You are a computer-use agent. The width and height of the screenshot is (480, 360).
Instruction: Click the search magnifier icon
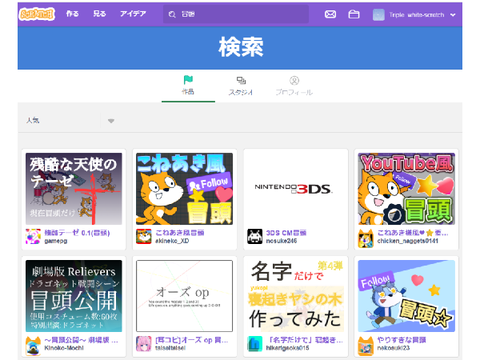pyautogui.click(x=172, y=14)
